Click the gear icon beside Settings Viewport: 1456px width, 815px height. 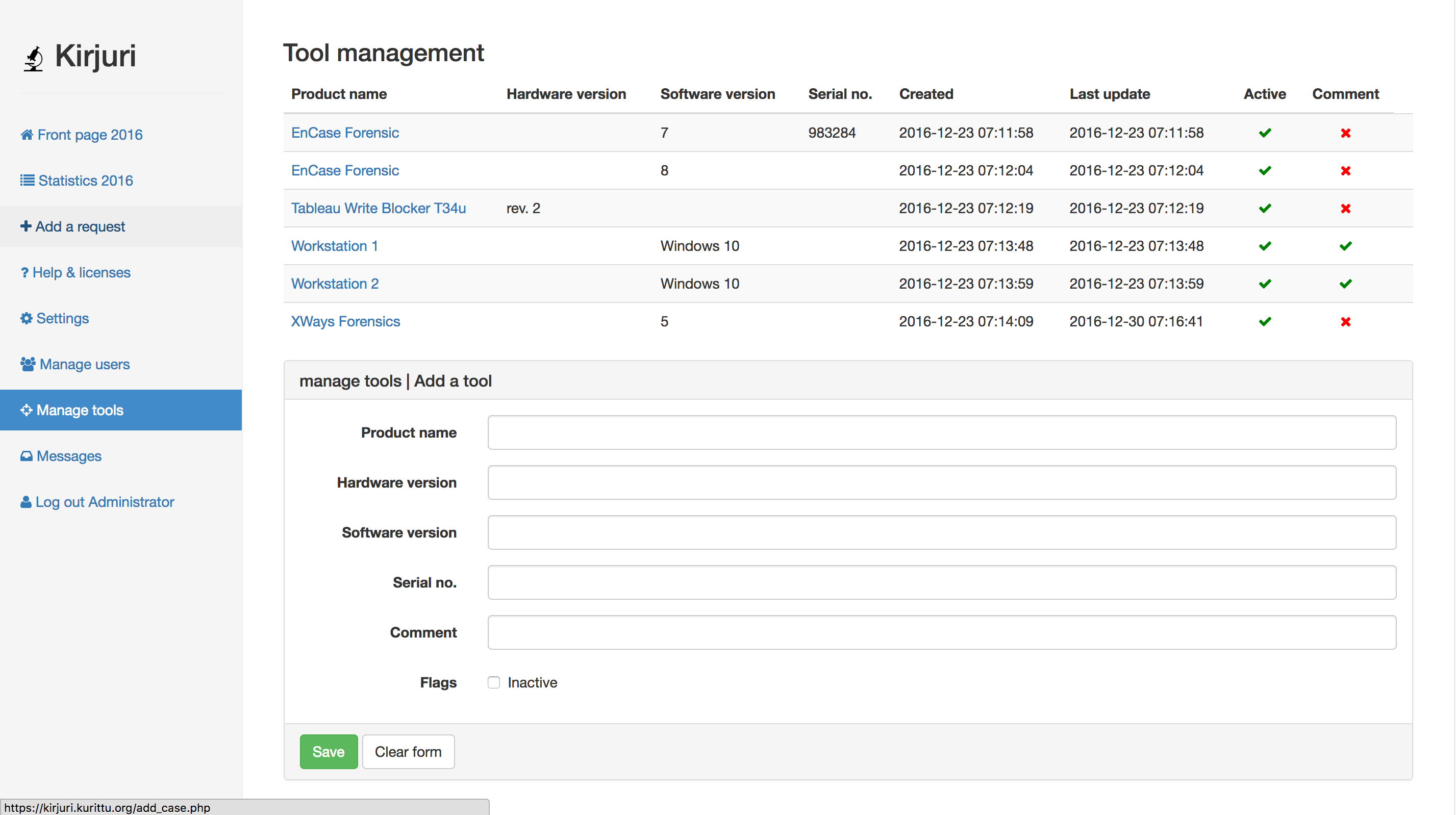click(27, 318)
